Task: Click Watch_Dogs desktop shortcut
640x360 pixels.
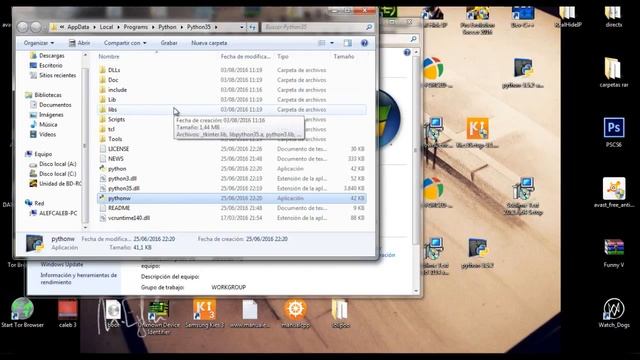Action: coord(614,313)
